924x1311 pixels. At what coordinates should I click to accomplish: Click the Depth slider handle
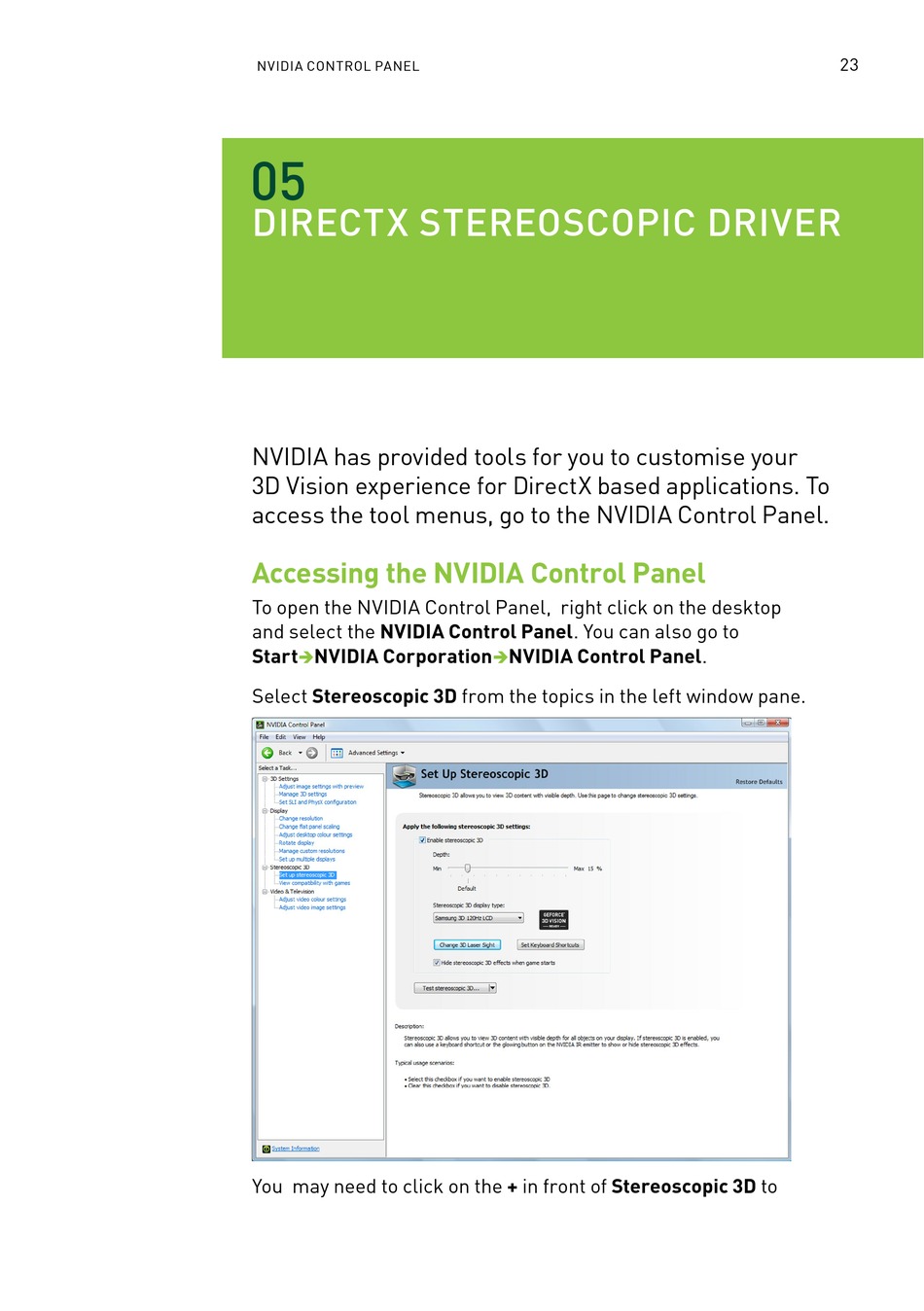coord(468,868)
